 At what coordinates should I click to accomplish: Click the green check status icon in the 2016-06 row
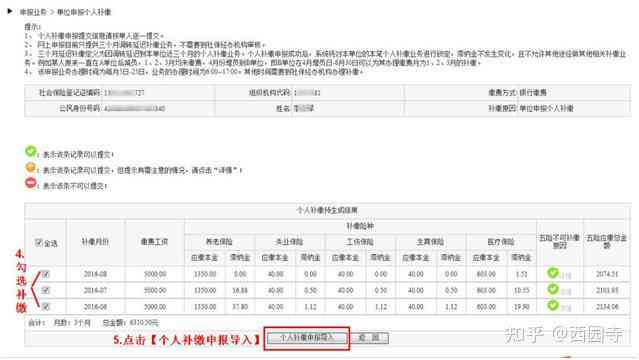[x=553, y=305]
